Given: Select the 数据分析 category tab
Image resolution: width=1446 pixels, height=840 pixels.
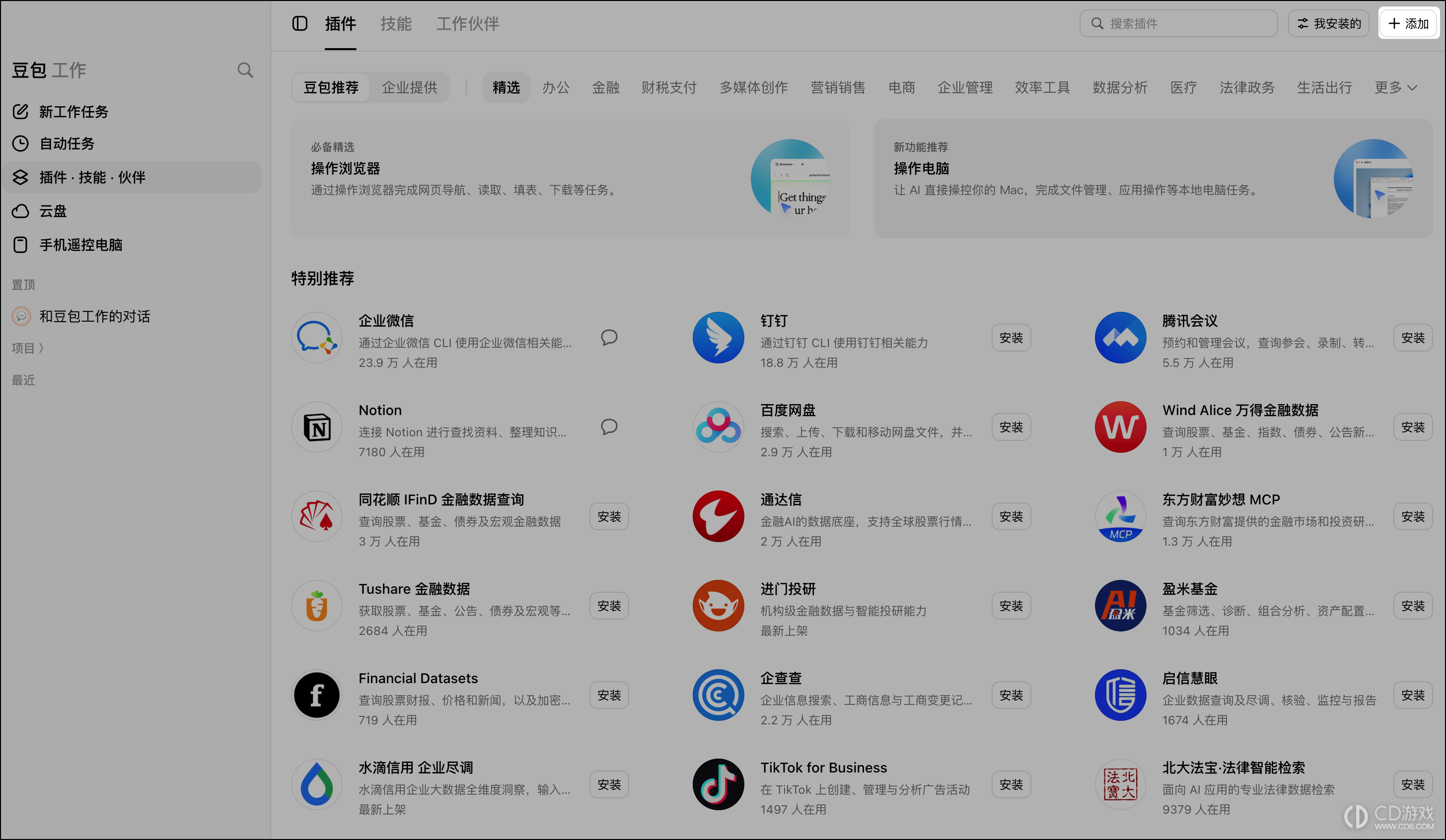Looking at the screenshot, I should 1119,87.
